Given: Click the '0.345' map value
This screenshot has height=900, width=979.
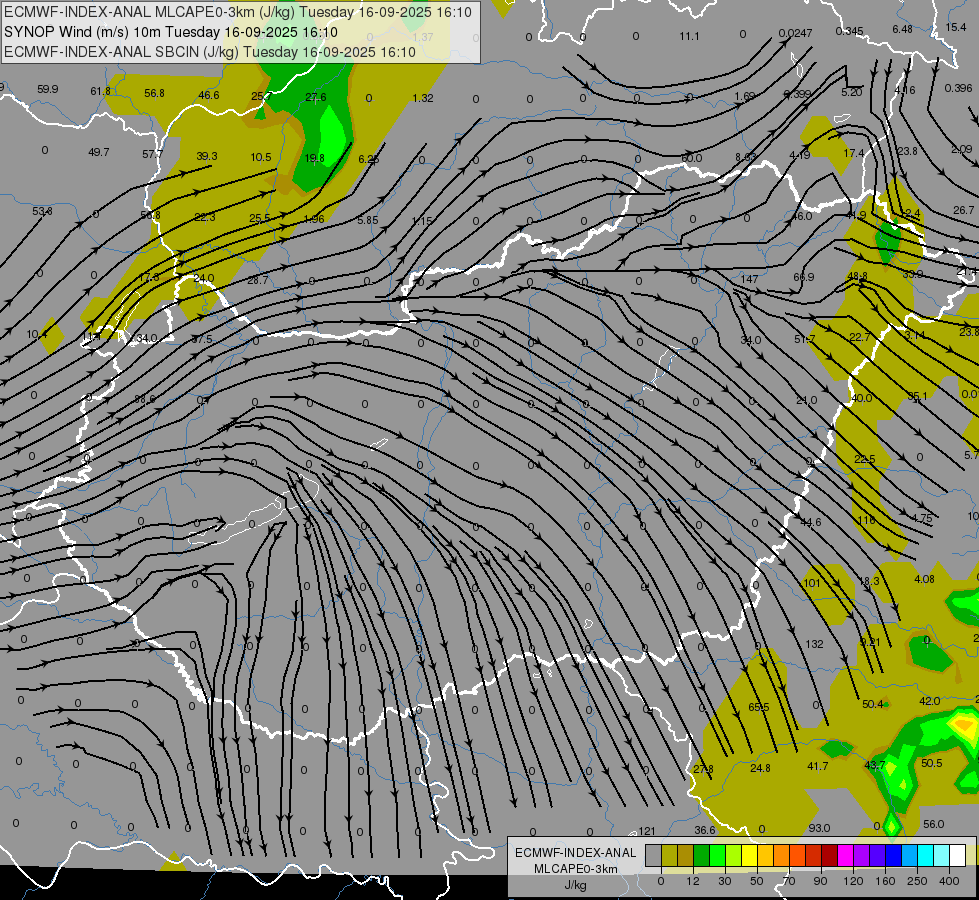Looking at the screenshot, I should [x=849, y=31].
